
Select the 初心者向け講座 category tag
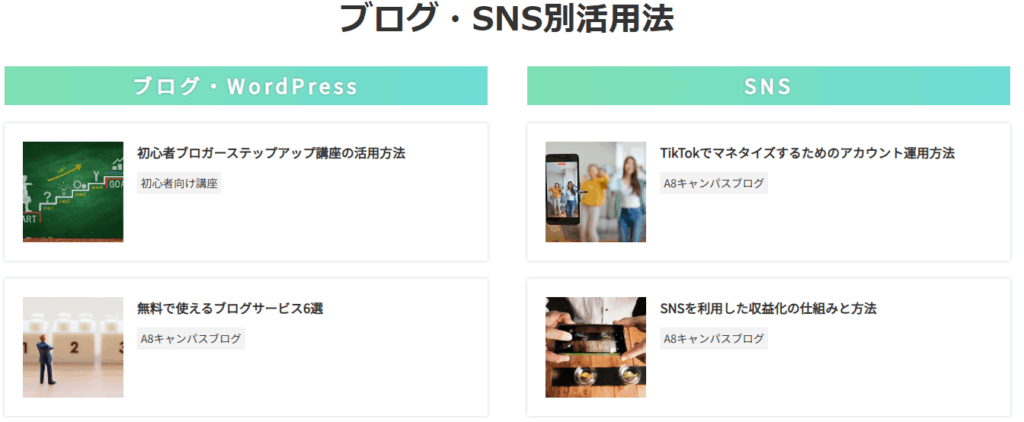click(x=179, y=184)
